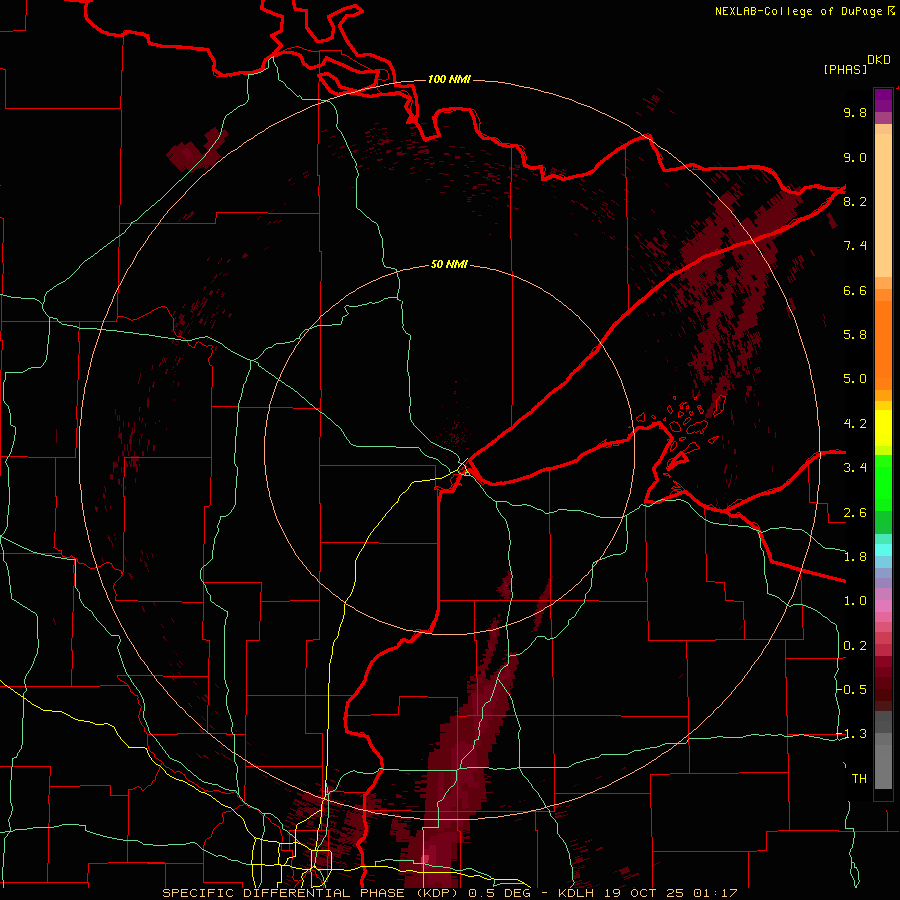
Task: Click the 01:17 timestamp text
Action: [x=715, y=893]
